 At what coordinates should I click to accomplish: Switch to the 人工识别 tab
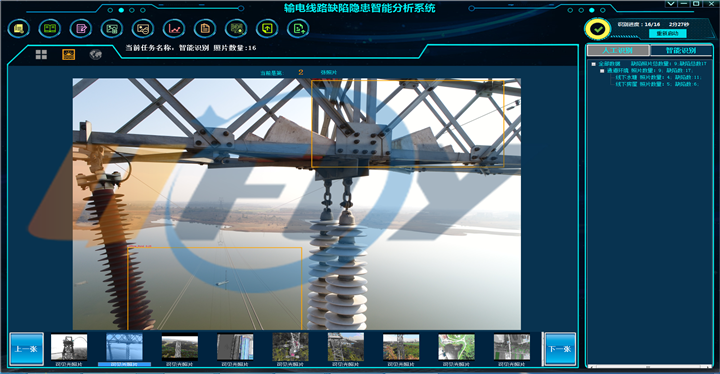coord(618,50)
